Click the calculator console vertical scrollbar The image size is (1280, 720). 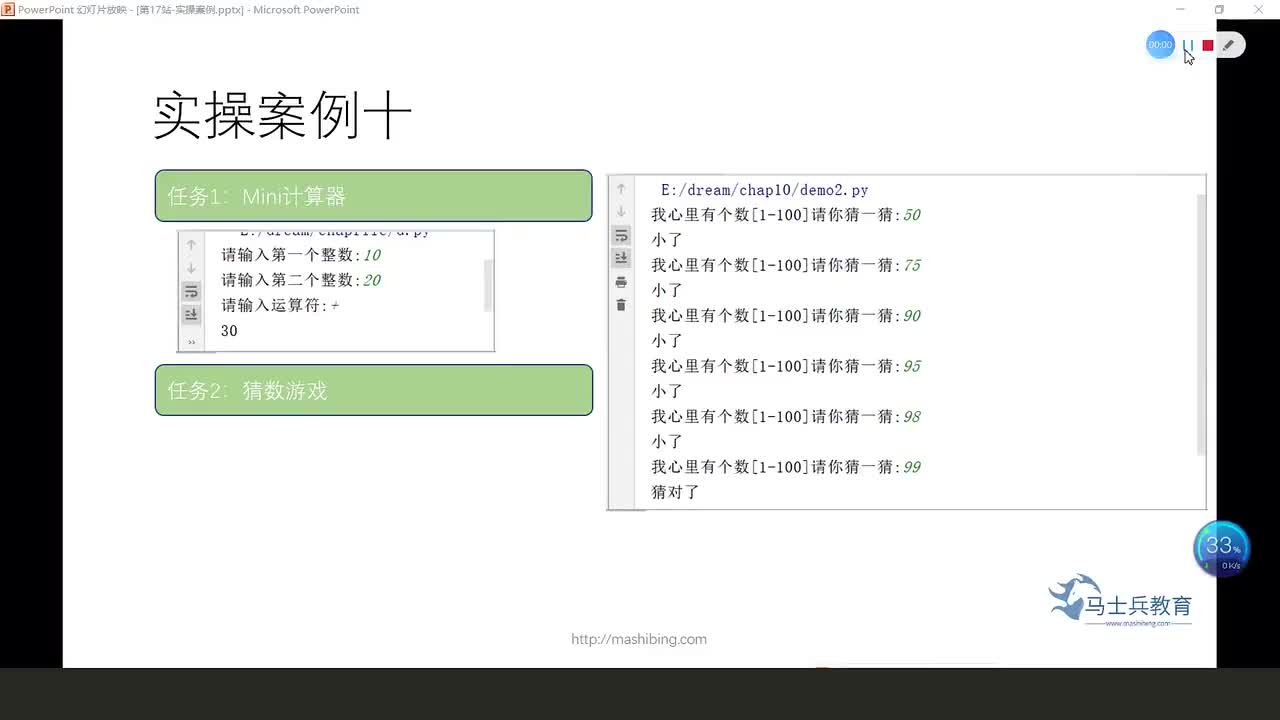click(x=488, y=286)
